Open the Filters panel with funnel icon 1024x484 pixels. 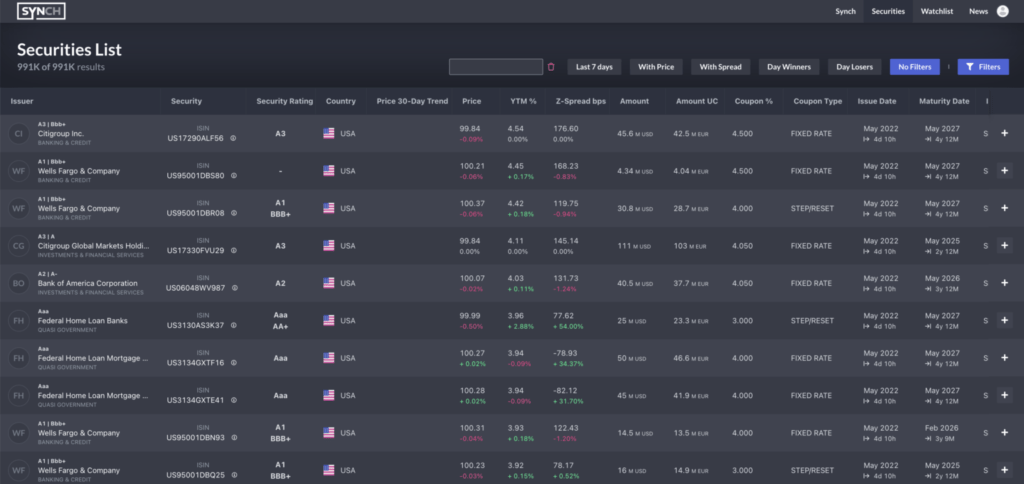click(982, 67)
